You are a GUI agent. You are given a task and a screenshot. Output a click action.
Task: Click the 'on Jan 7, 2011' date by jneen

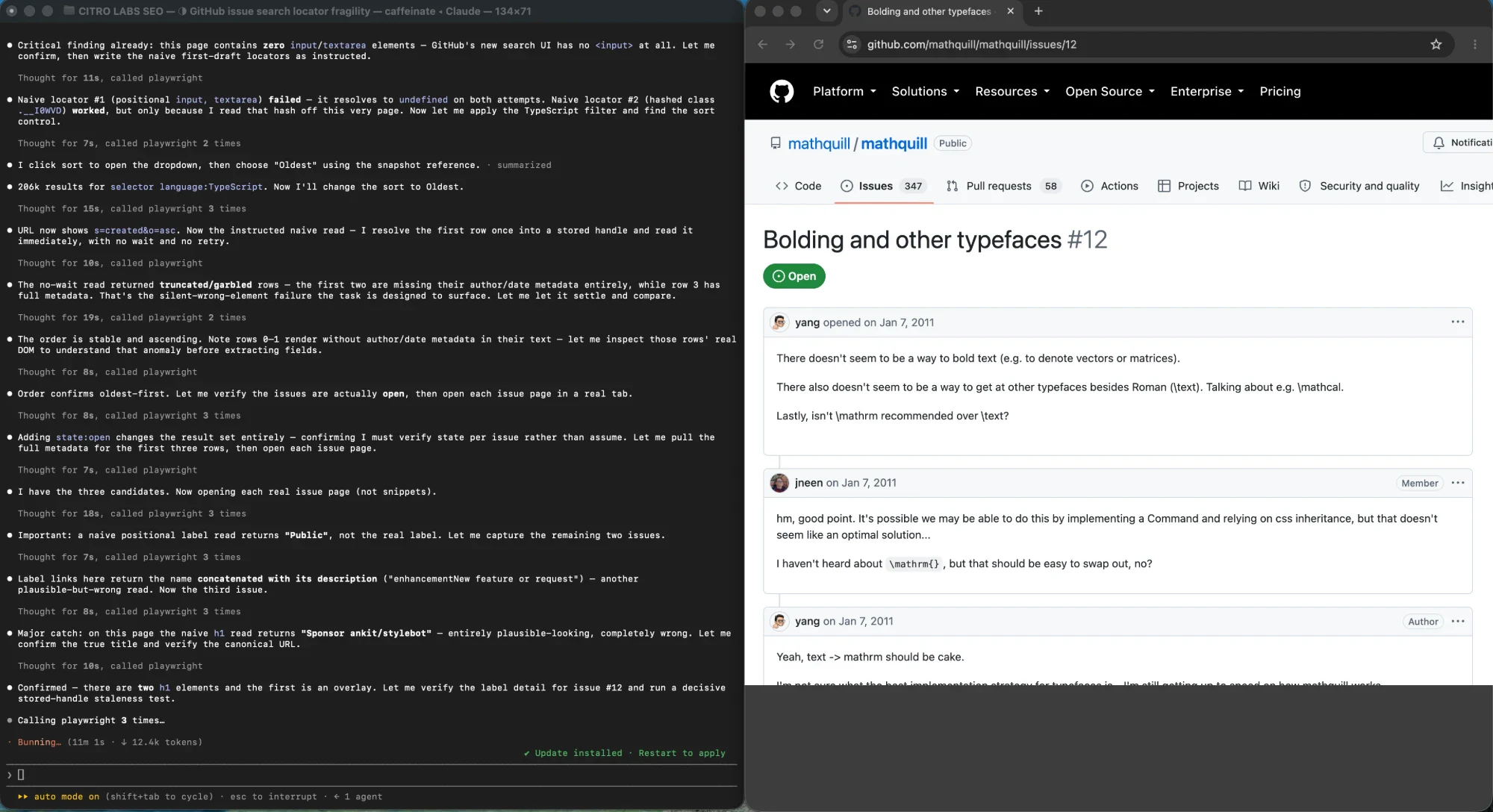coord(861,483)
